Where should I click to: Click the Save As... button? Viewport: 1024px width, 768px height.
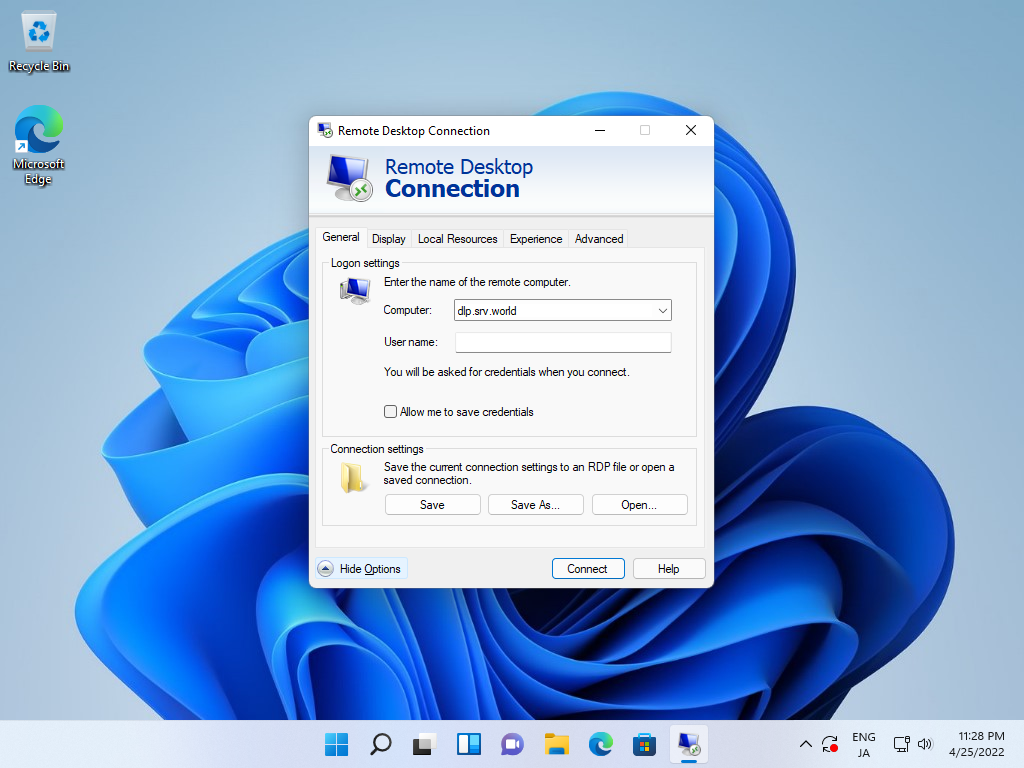(536, 505)
